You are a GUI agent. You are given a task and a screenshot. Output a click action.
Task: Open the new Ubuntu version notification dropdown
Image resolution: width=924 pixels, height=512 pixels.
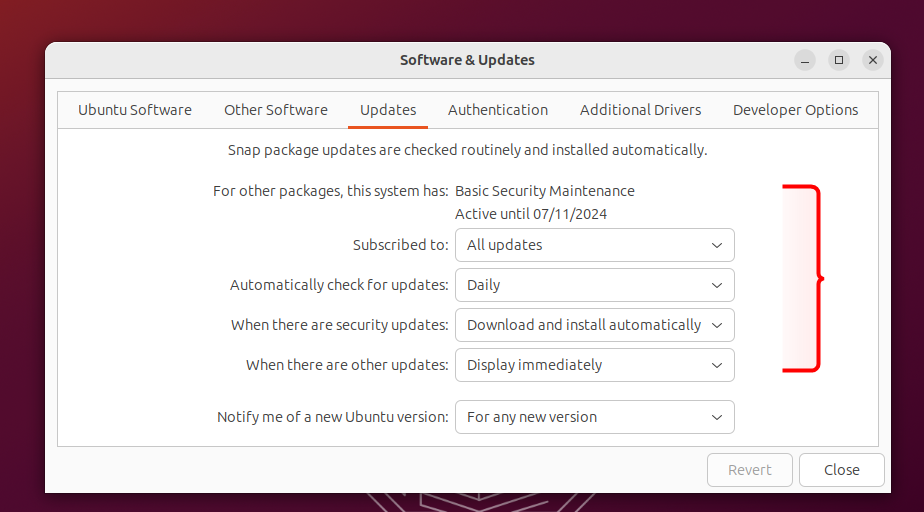[594, 417]
